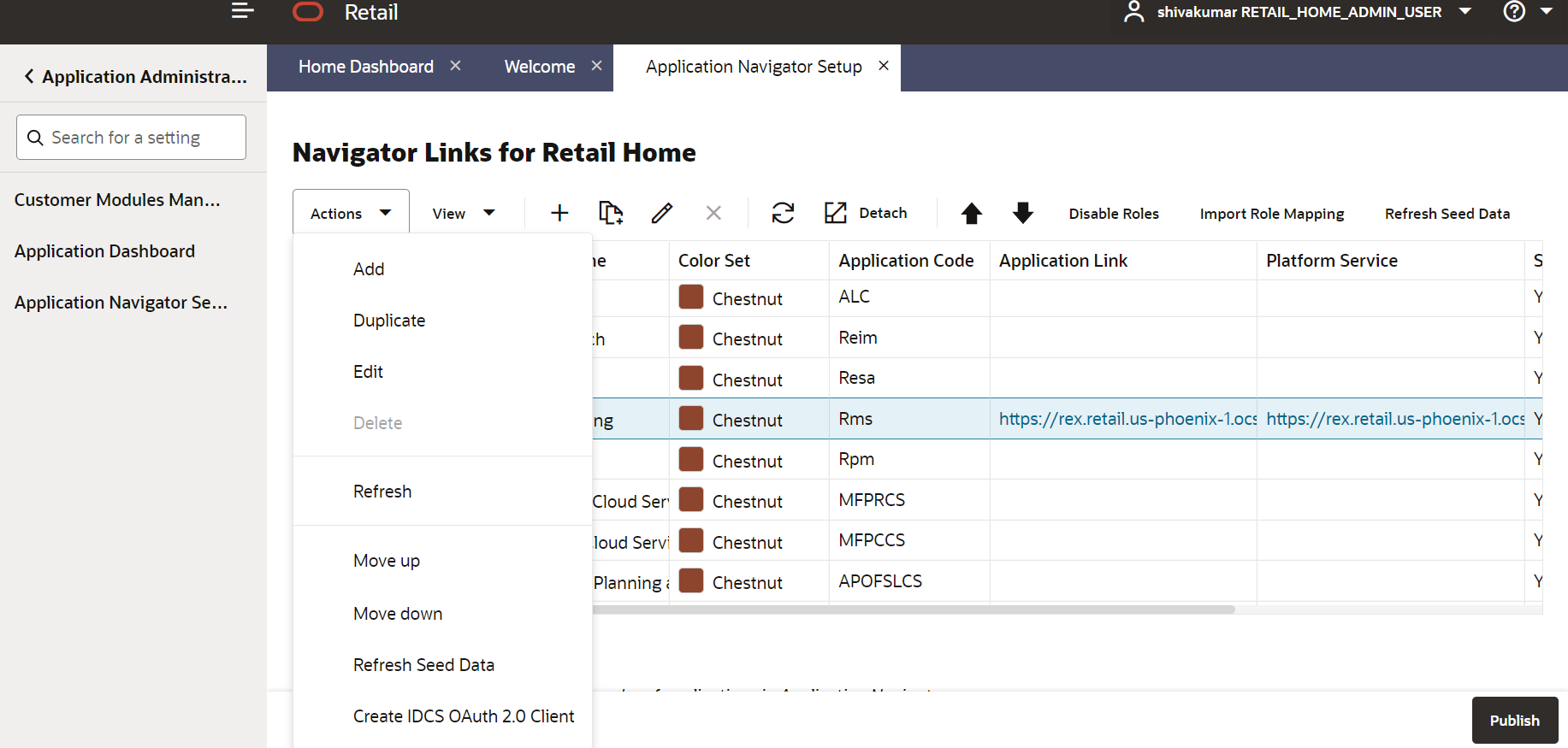Expand the help dropdown arrow
The width and height of the screenshot is (1568, 748).
tap(1546, 12)
